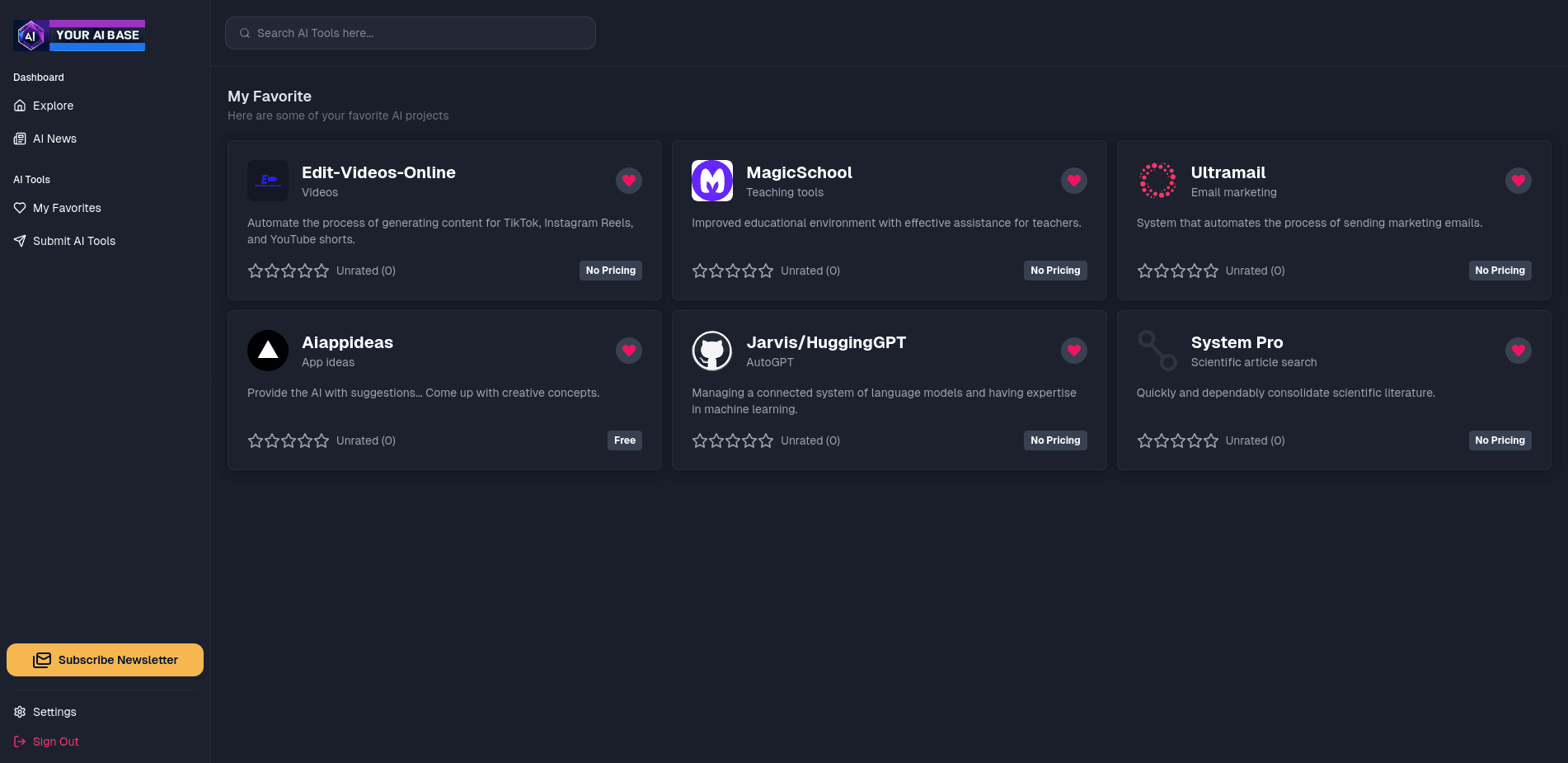Screen dimensions: 1568x763
Task: Click the My Favorites heart icon
Action: [20, 208]
